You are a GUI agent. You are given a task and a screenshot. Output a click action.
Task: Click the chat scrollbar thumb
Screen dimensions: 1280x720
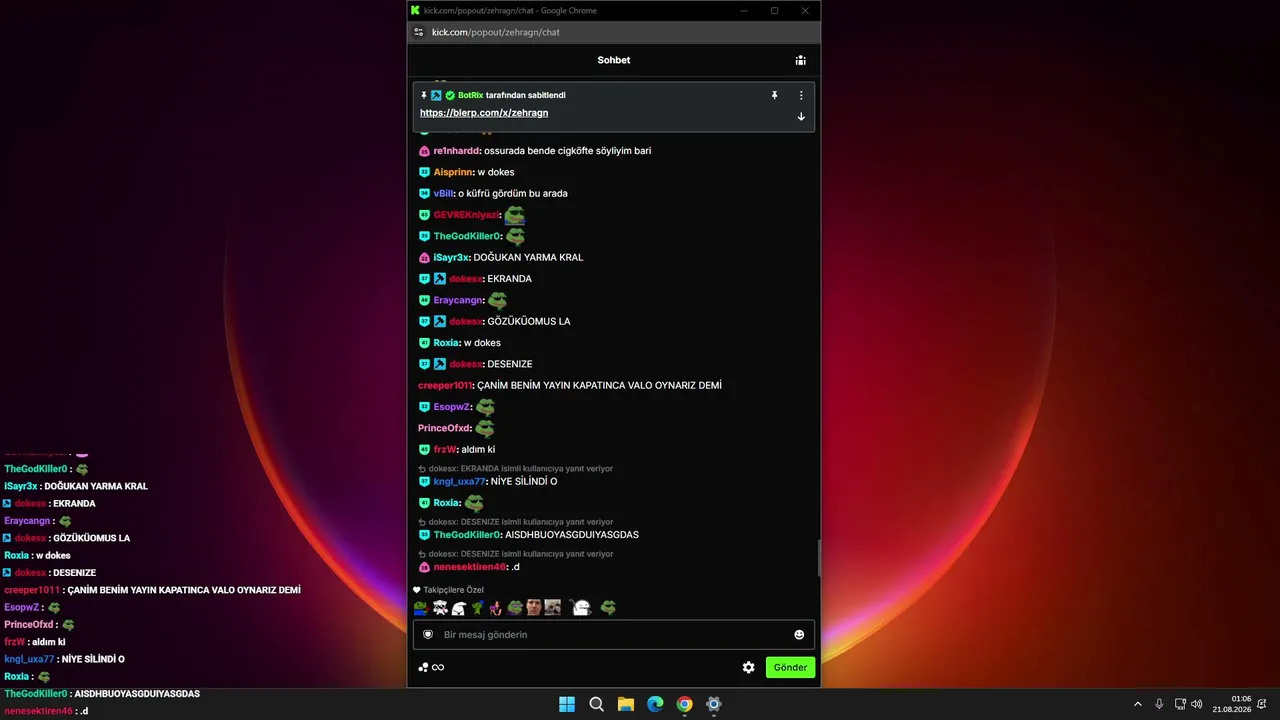pyautogui.click(x=819, y=558)
